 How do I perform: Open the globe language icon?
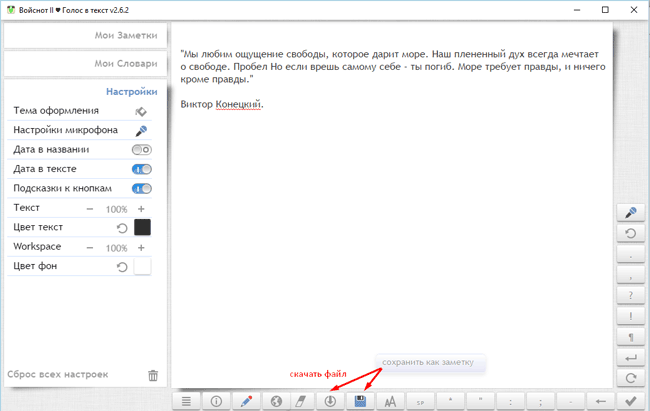click(x=276, y=401)
